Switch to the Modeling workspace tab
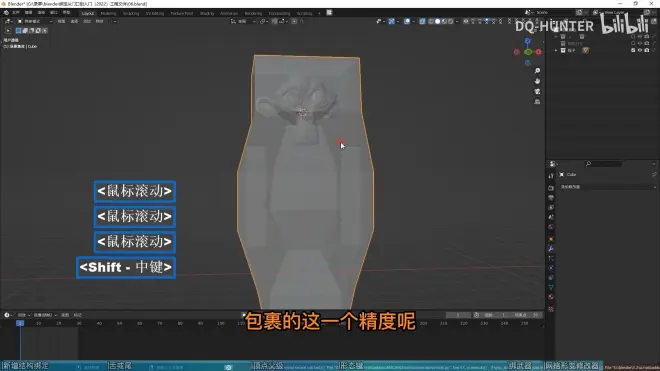660x371 pixels. pos(108,13)
